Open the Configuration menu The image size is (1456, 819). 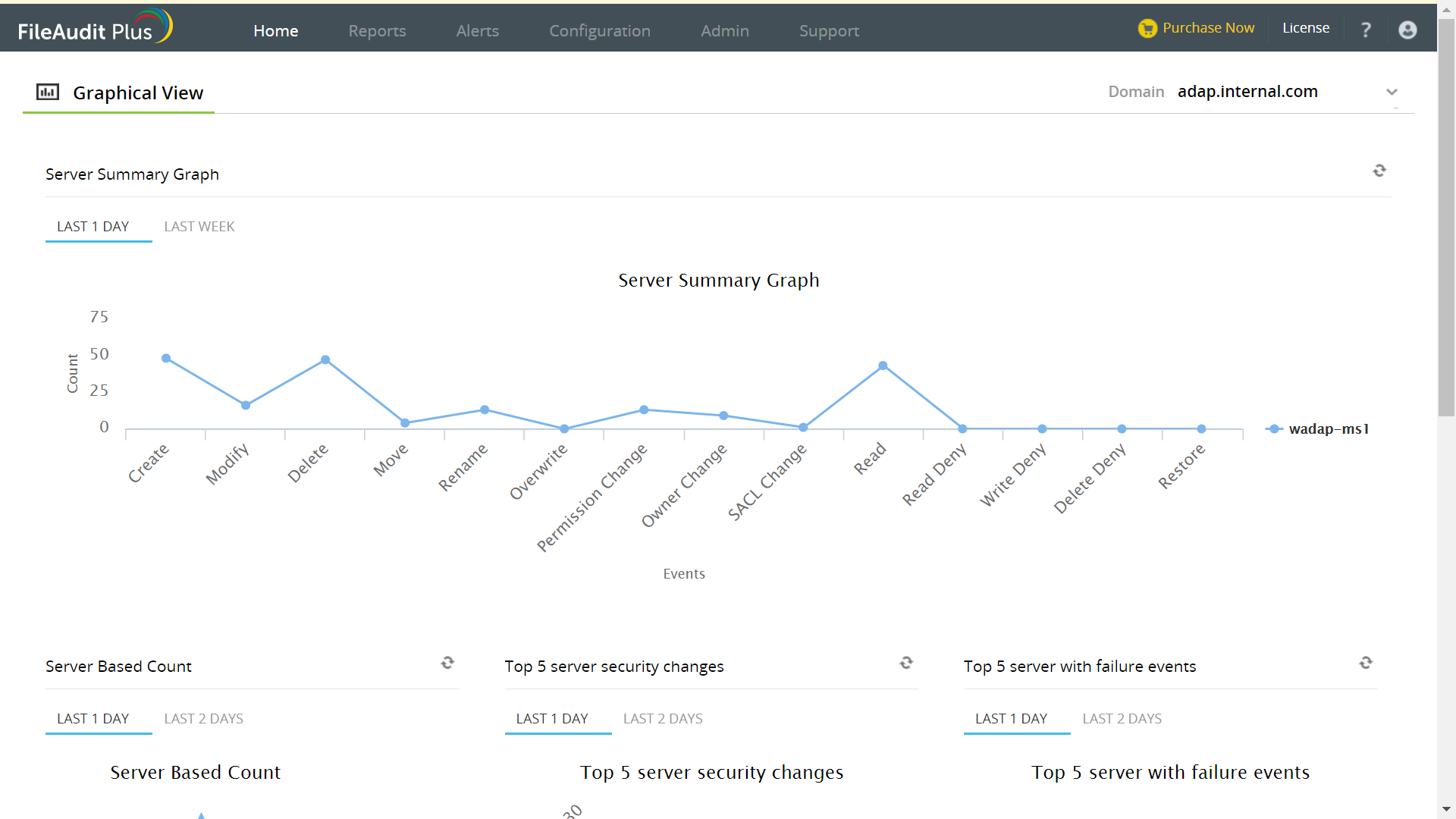coord(599,31)
